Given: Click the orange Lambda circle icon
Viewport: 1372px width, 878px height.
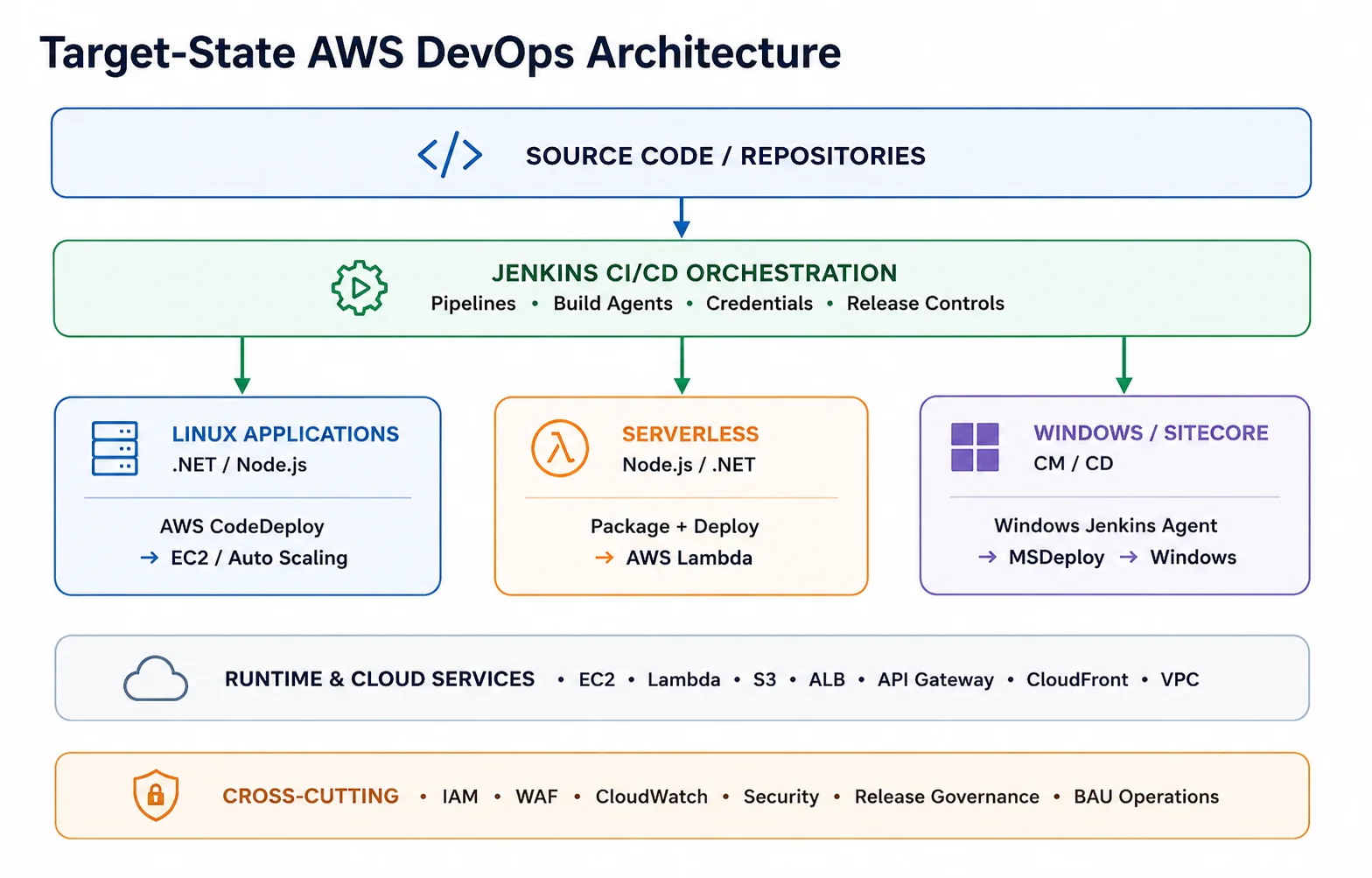Looking at the screenshot, I should [x=560, y=448].
